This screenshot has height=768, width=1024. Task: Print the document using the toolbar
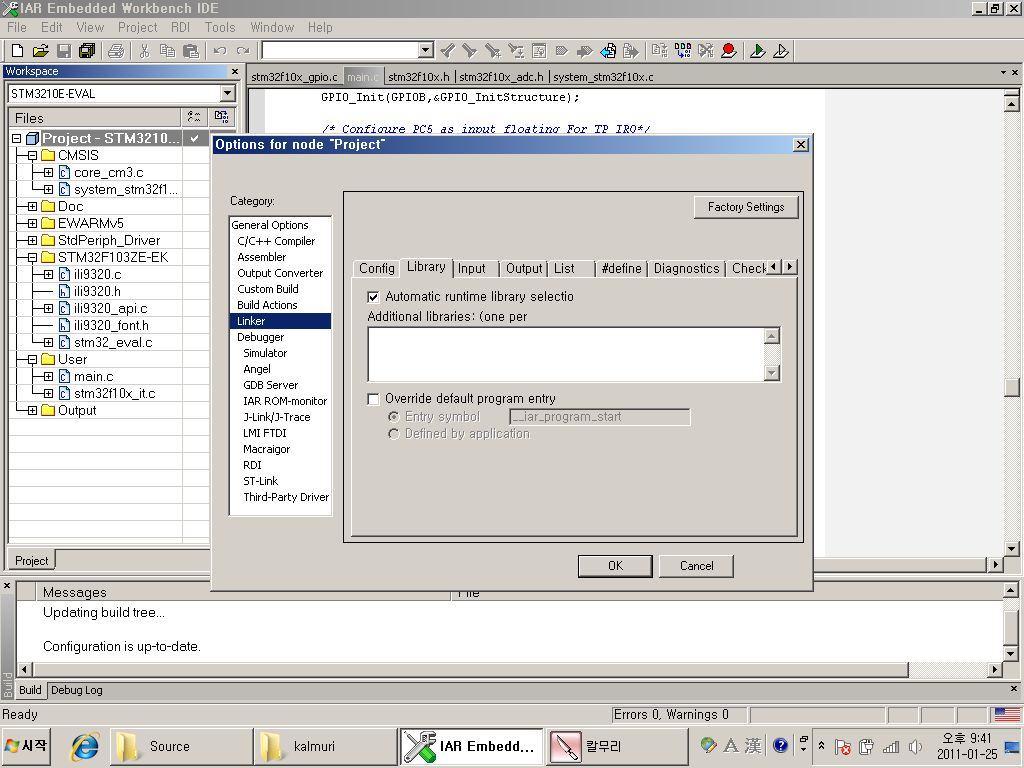[116, 50]
